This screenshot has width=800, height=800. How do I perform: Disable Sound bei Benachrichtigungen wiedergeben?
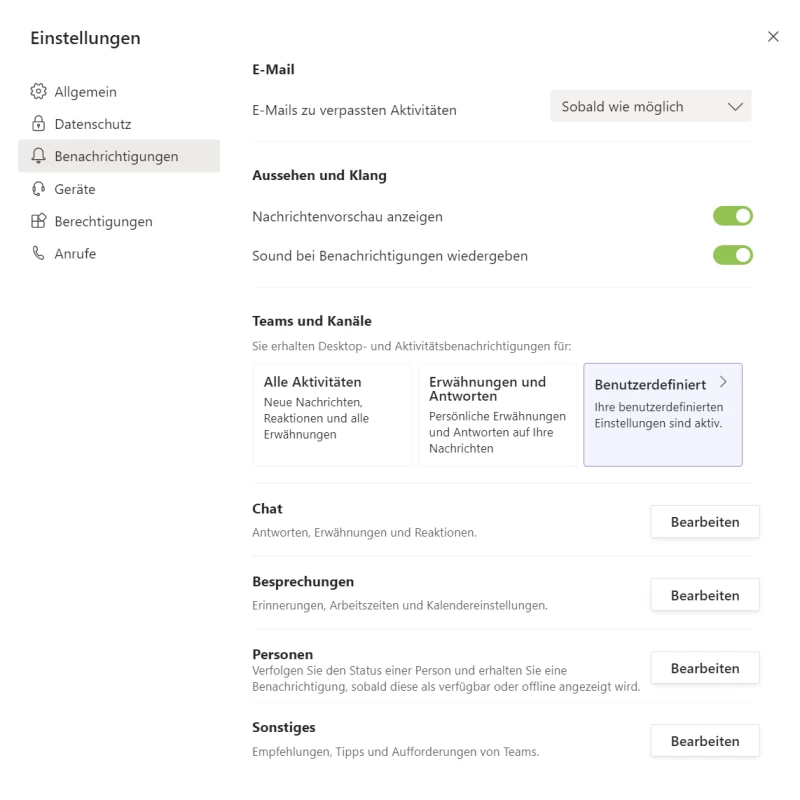click(733, 255)
